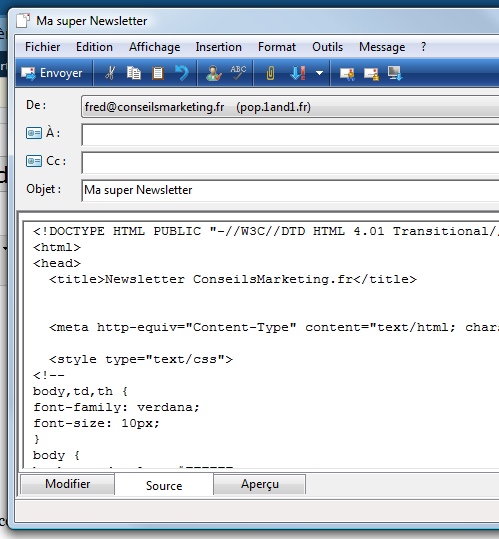This screenshot has width=499, height=539.
Task: Click the meta http-equiv line
Action: pyautogui.click(x=274, y=327)
